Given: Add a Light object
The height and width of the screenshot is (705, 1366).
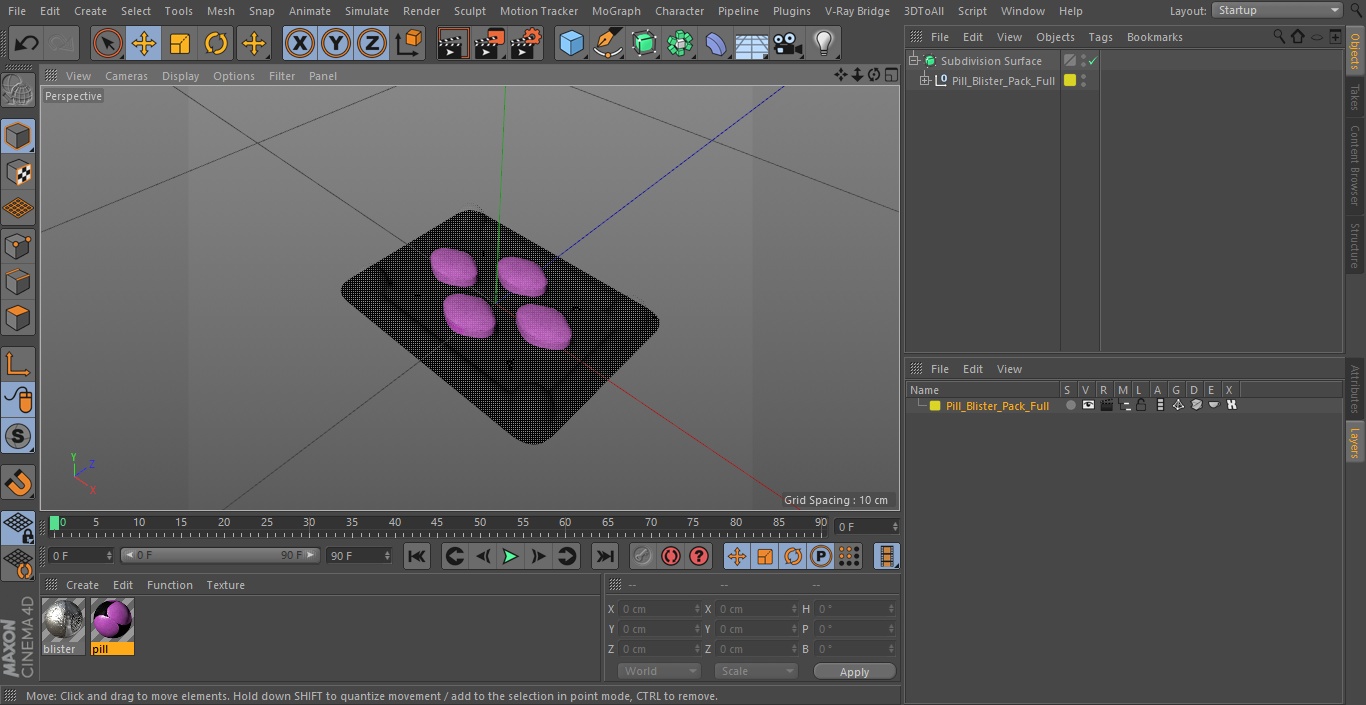Looking at the screenshot, I should (824, 43).
